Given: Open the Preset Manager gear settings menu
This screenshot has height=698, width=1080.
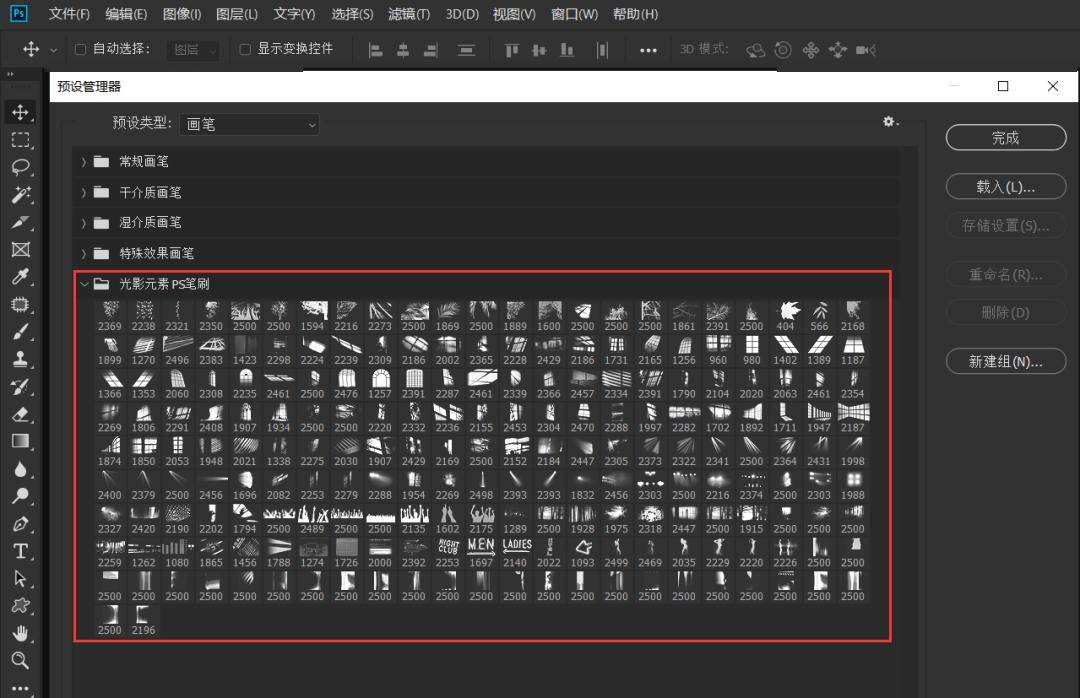Looking at the screenshot, I should pos(888,121).
